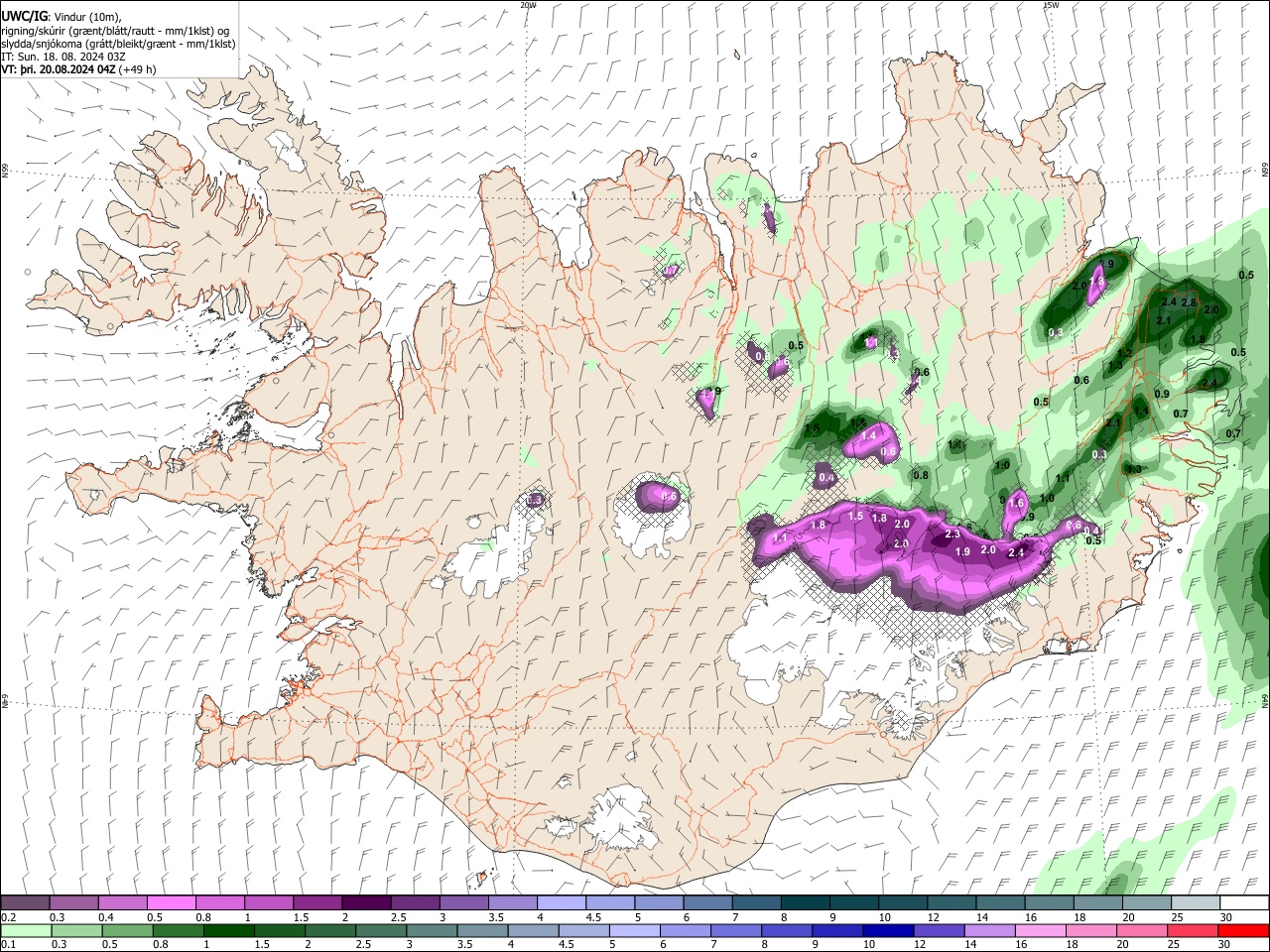Click the '2.8' precipitation value on the map
This screenshot has height=952, width=1270.
click(x=1189, y=301)
